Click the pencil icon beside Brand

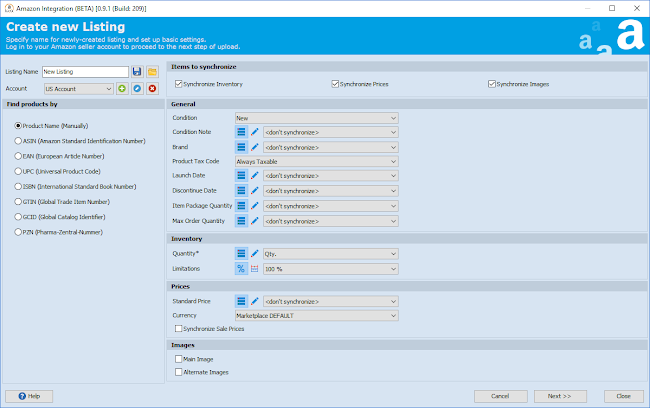pyautogui.click(x=255, y=147)
